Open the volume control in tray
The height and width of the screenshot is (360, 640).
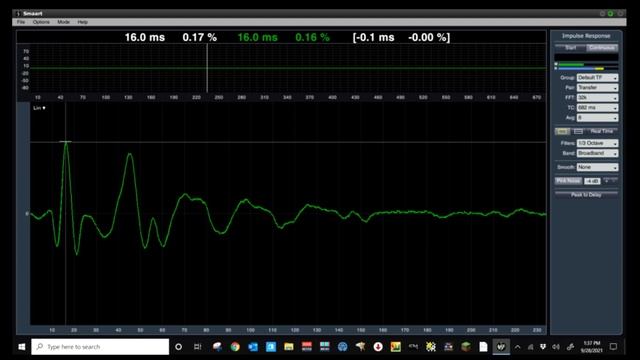556,347
